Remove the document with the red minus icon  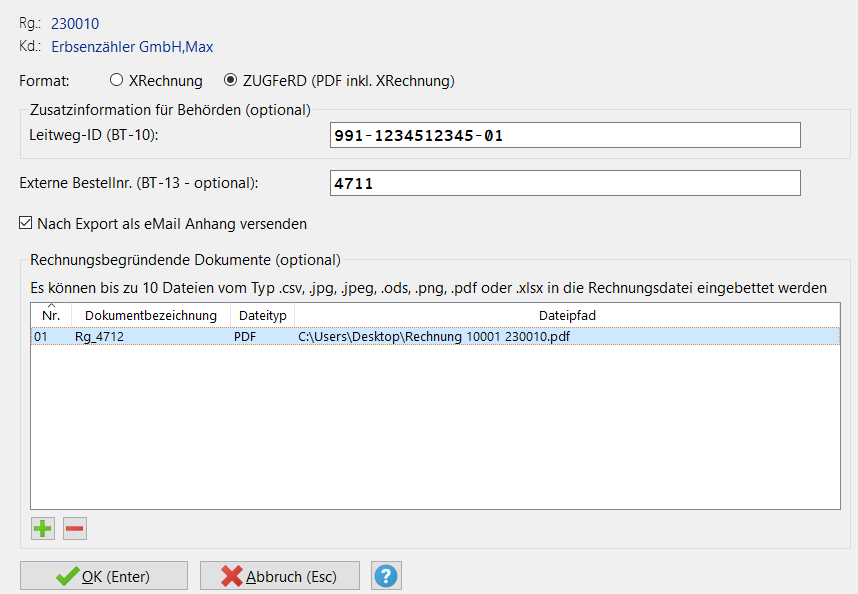75,528
